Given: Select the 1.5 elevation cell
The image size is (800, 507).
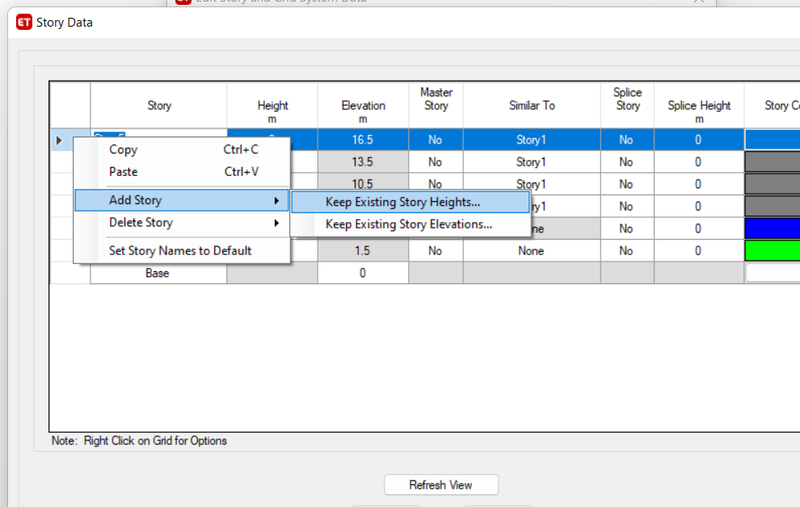Looking at the screenshot, I should (363, 251).
